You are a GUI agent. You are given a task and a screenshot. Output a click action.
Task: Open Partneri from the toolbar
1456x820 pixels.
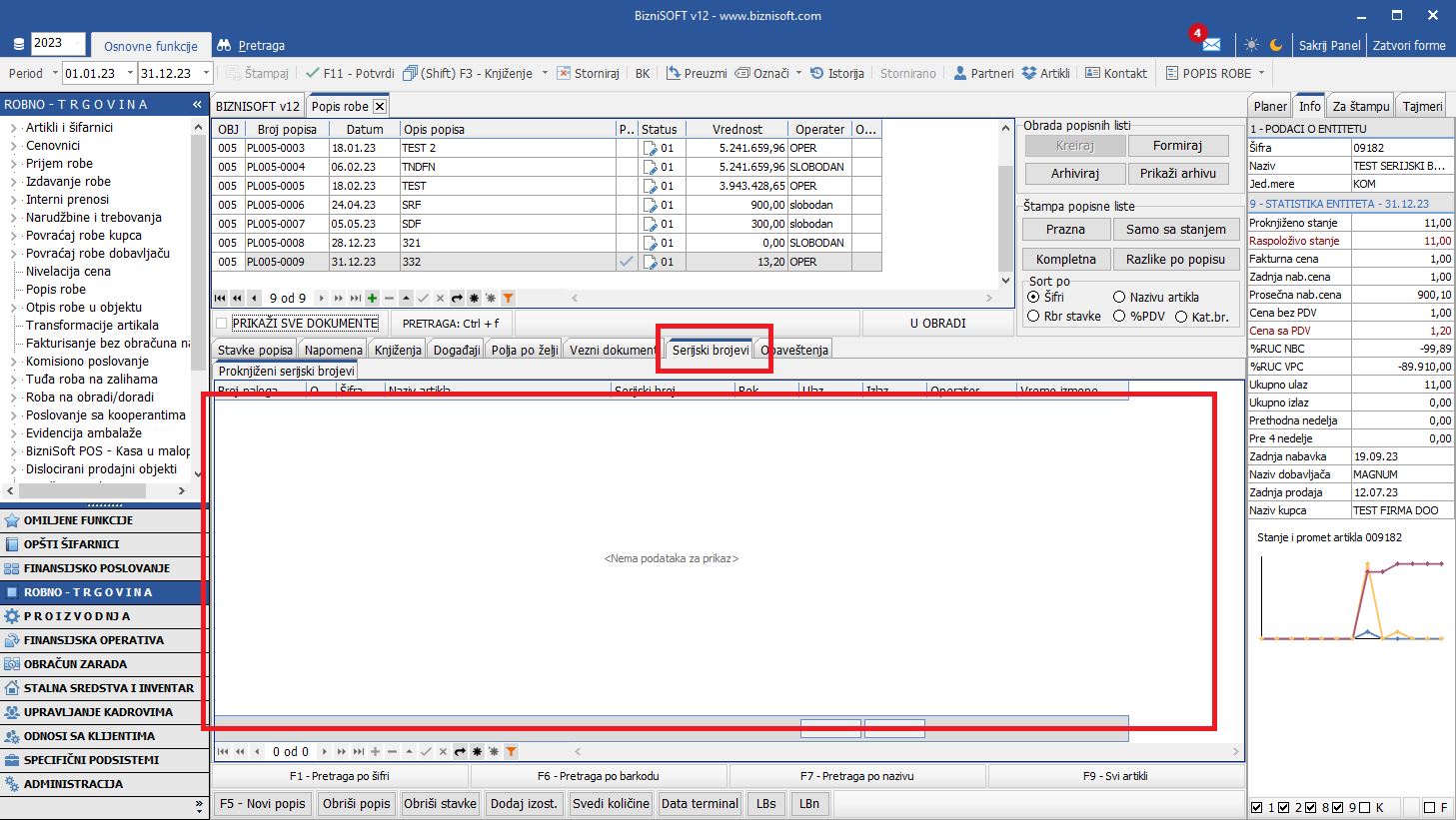point(960,73)
